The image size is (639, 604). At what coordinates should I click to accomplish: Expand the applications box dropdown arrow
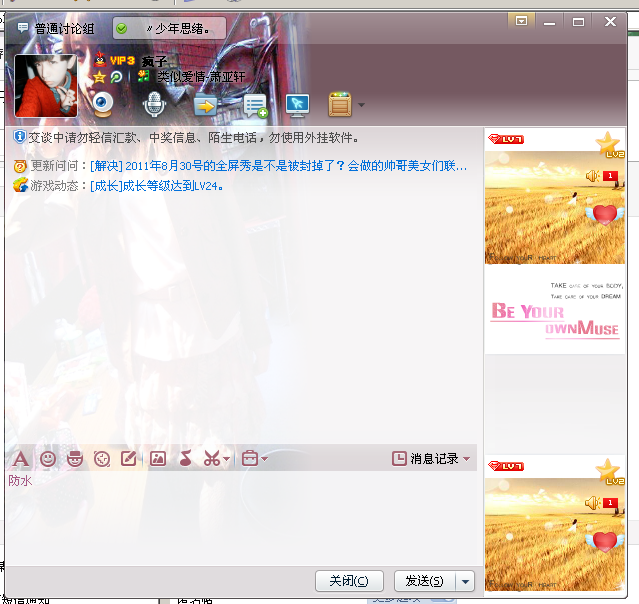(361, 105)
